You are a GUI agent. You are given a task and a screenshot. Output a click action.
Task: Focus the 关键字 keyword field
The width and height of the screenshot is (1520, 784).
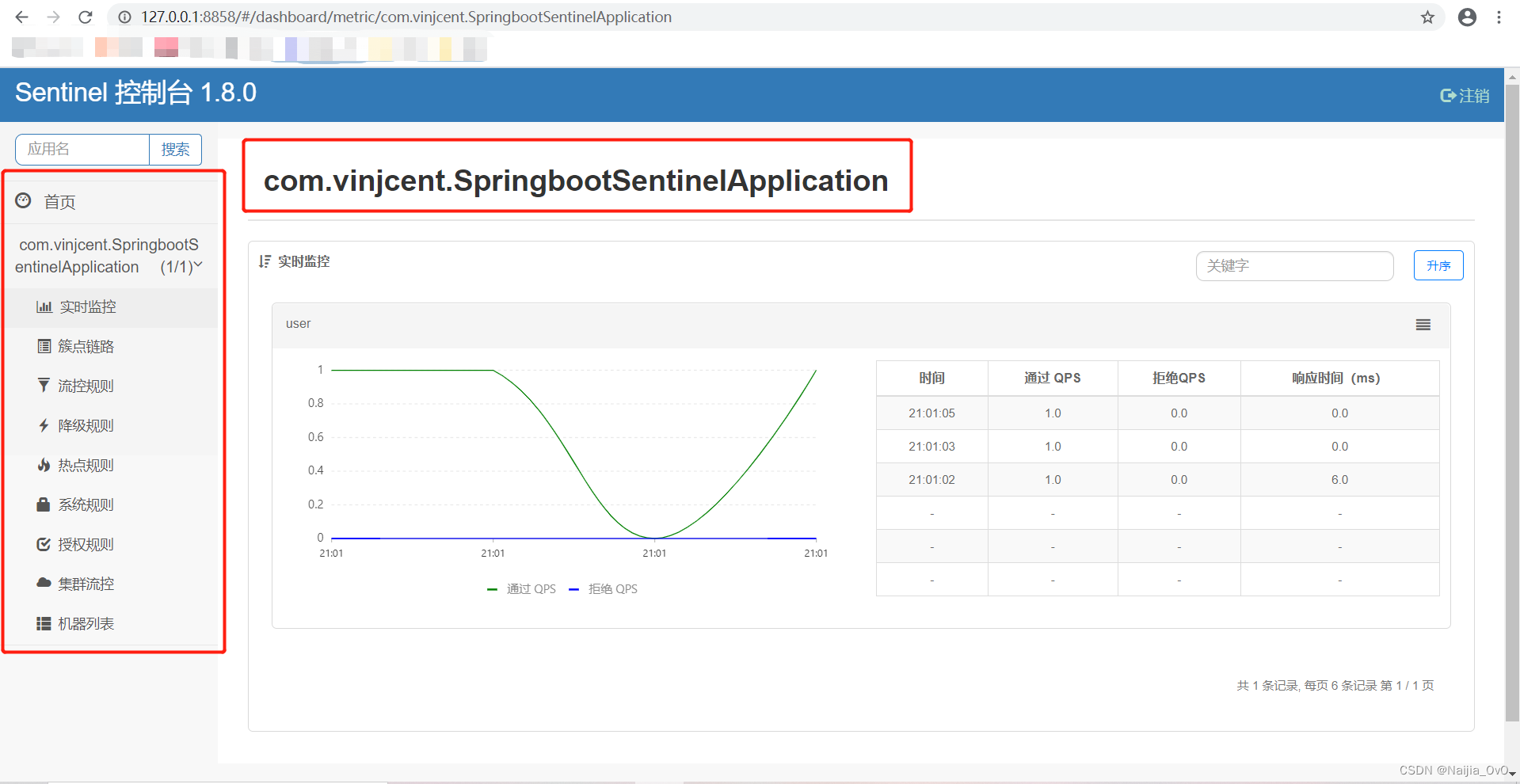pyautogui.click(x=1294, y=266)
